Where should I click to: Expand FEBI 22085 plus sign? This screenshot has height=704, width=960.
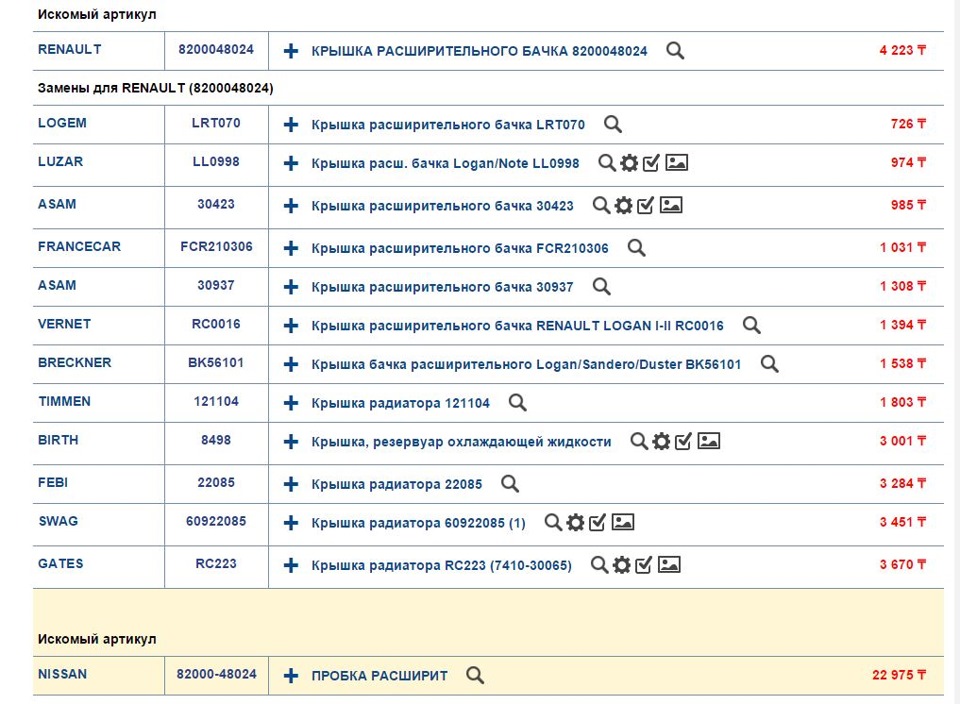[291, 484]
